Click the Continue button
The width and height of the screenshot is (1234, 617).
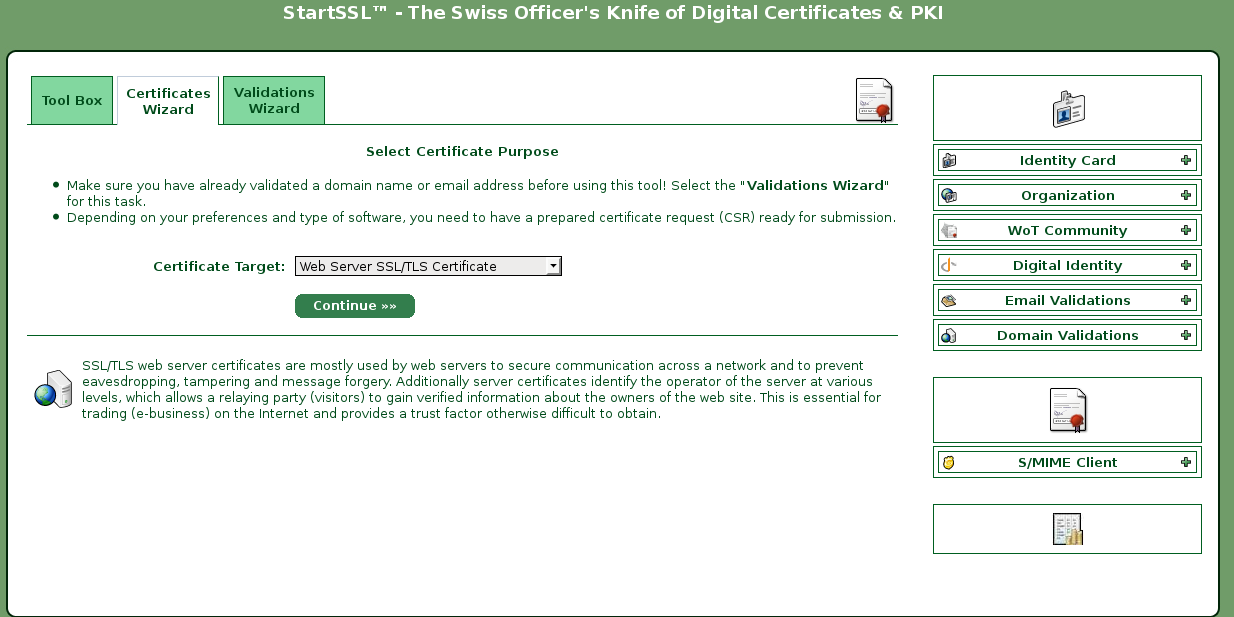pos(355,306)
